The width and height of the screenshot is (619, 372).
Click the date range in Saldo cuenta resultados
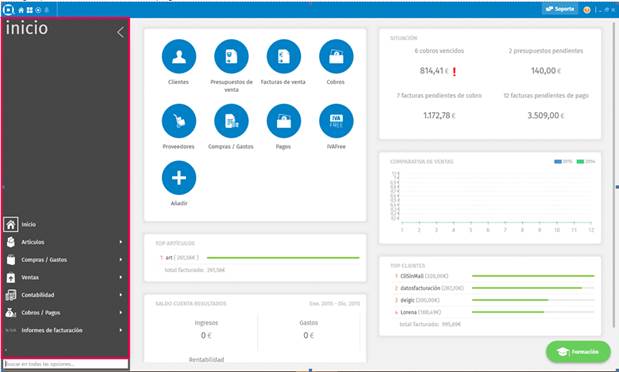[334, 304]
